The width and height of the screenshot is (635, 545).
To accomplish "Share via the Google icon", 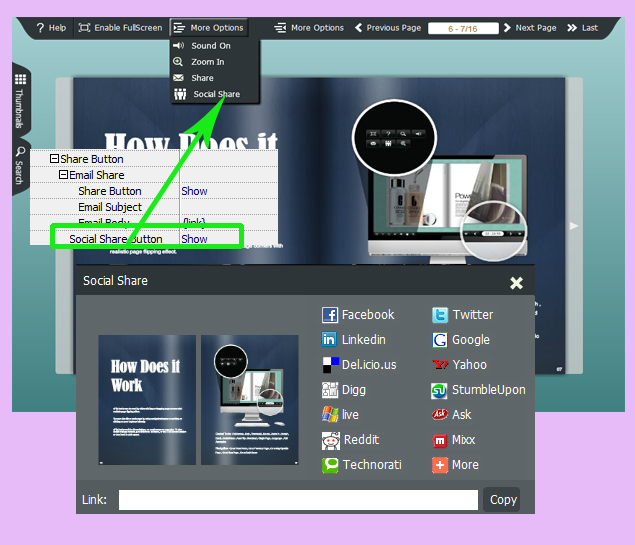I will point(440,340).
